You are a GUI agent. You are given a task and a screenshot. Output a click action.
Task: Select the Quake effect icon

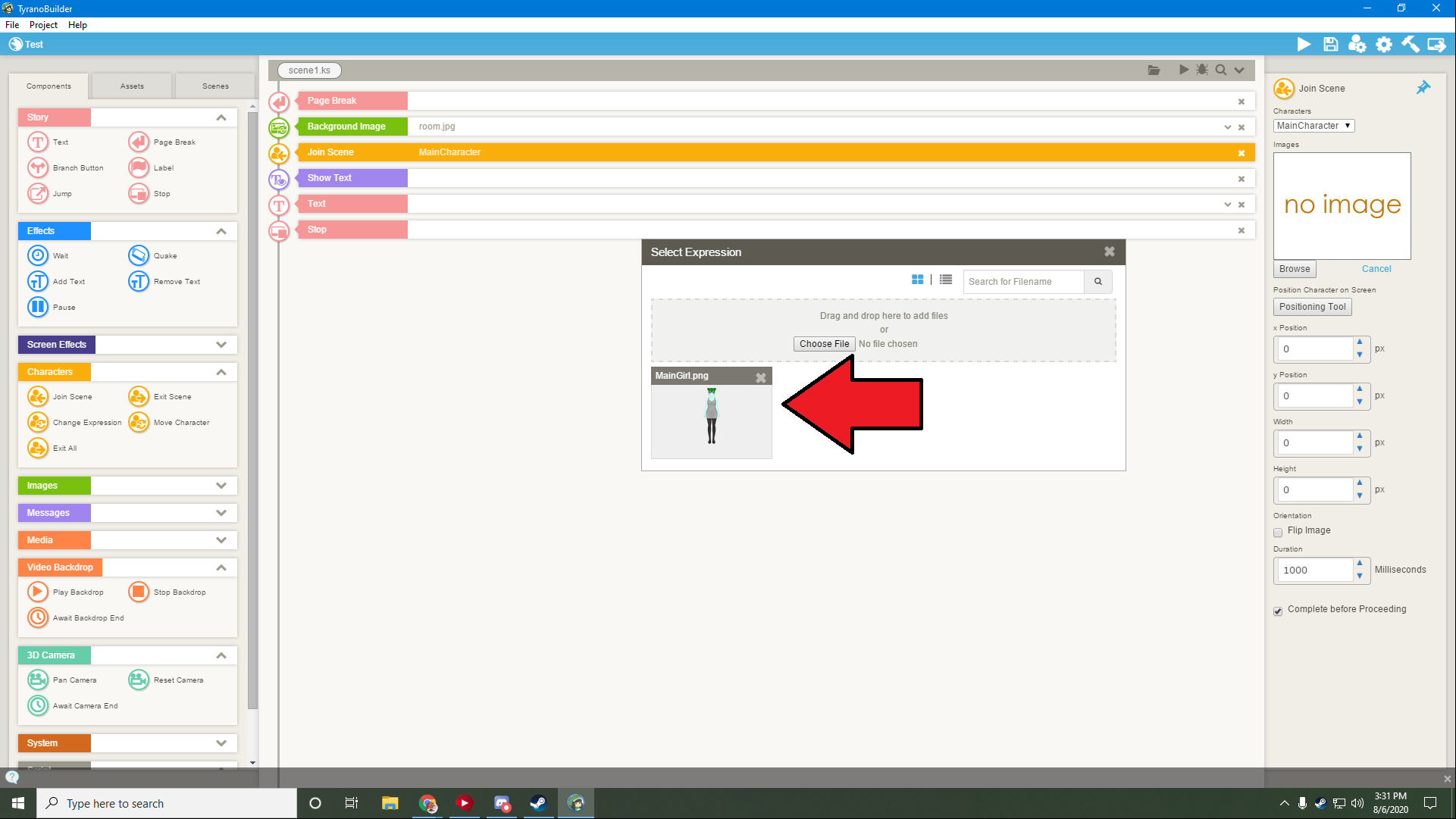(139, 255)
